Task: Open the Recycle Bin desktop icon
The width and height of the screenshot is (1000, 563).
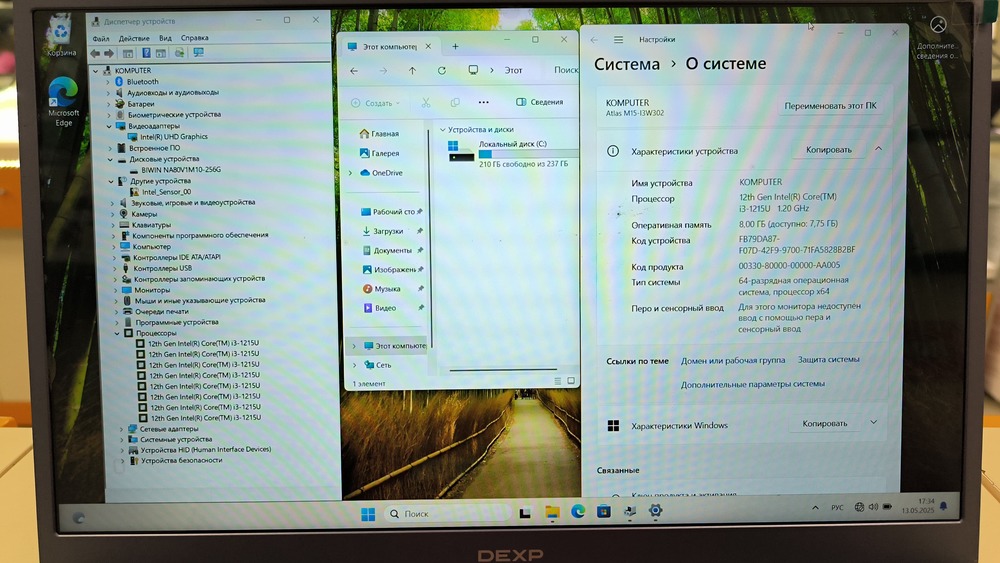Action: [x=61, y=35]
